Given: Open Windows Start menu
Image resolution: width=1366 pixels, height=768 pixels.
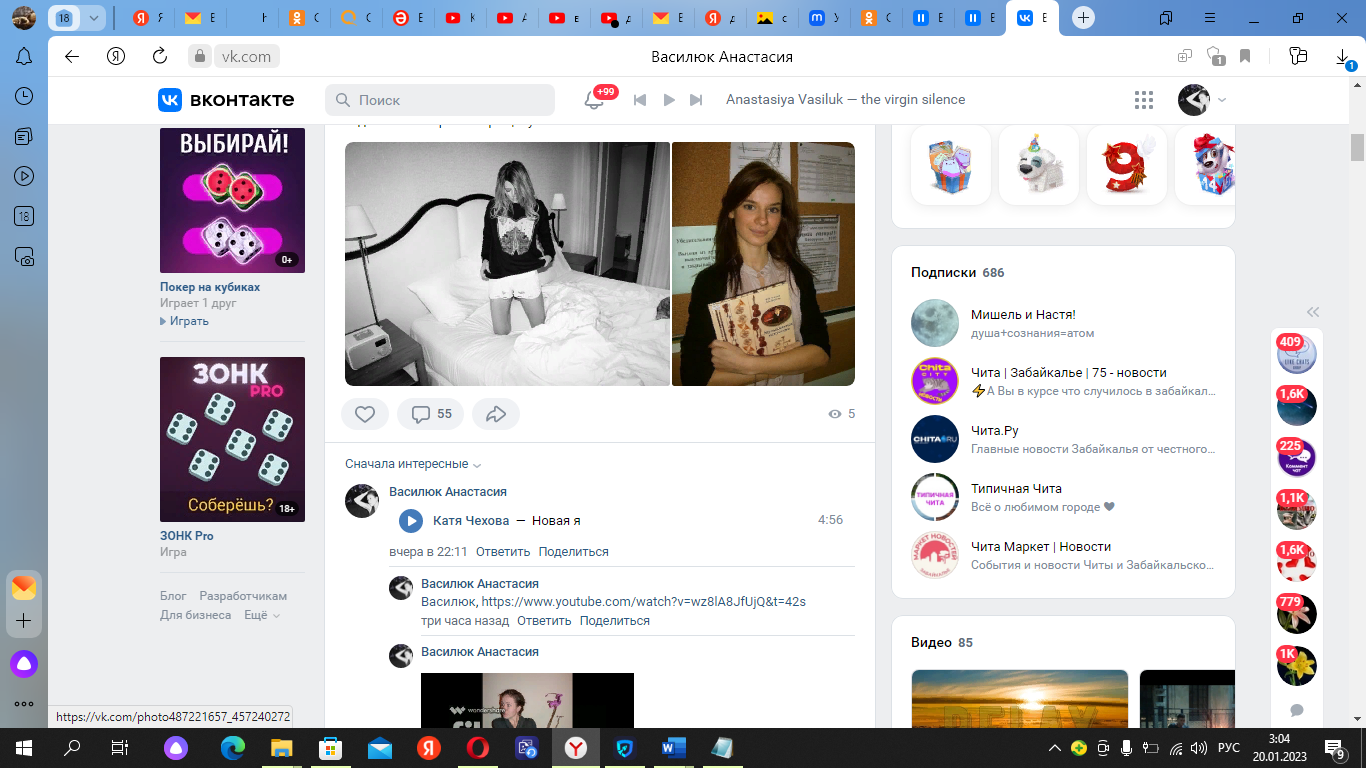Looking at the screenshot, I should (x=24, y=747).
